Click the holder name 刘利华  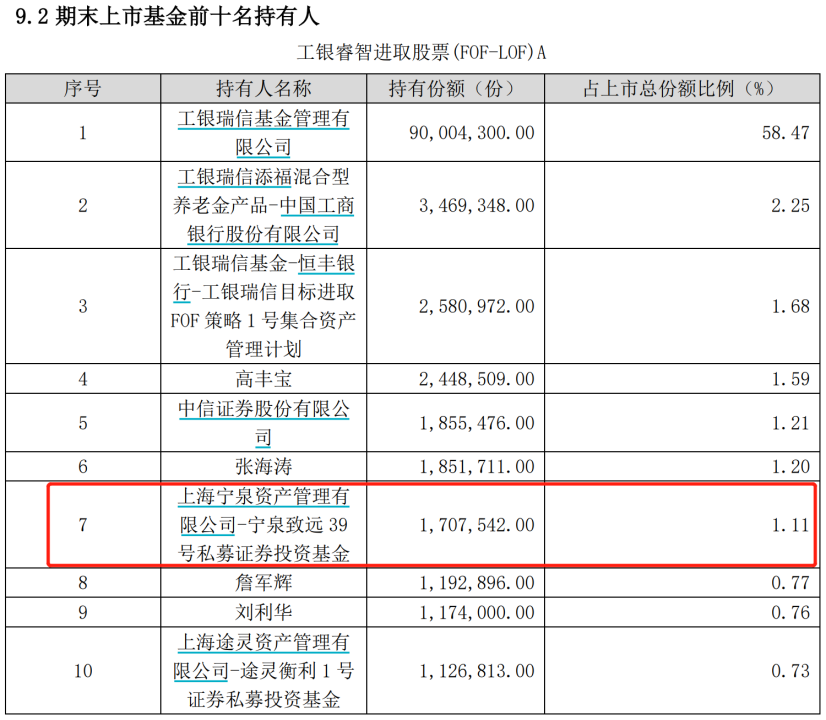point(264,611)
